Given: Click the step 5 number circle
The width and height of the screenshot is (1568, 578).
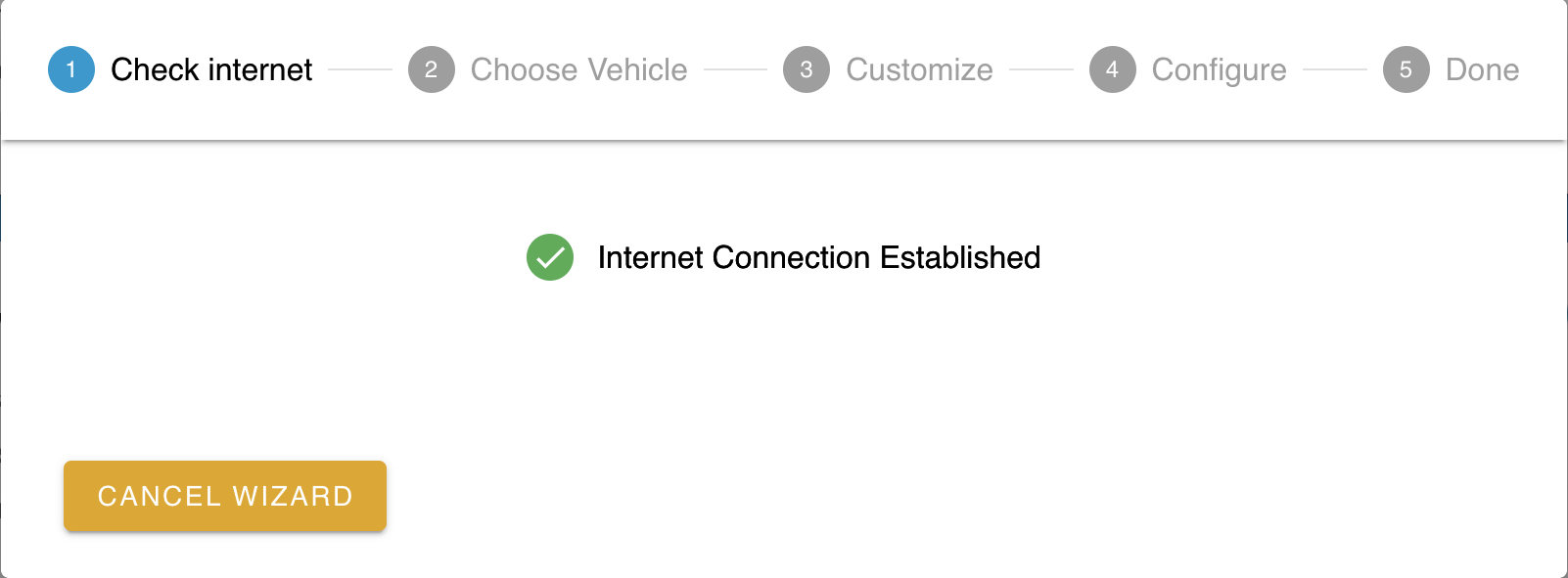Looking at the screenshot, I should 1407,69.
